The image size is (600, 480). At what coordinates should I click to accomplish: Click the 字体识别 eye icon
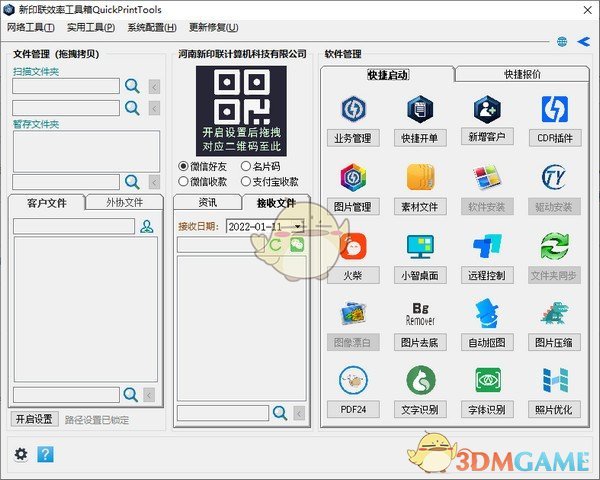click(x=487, y=380)
